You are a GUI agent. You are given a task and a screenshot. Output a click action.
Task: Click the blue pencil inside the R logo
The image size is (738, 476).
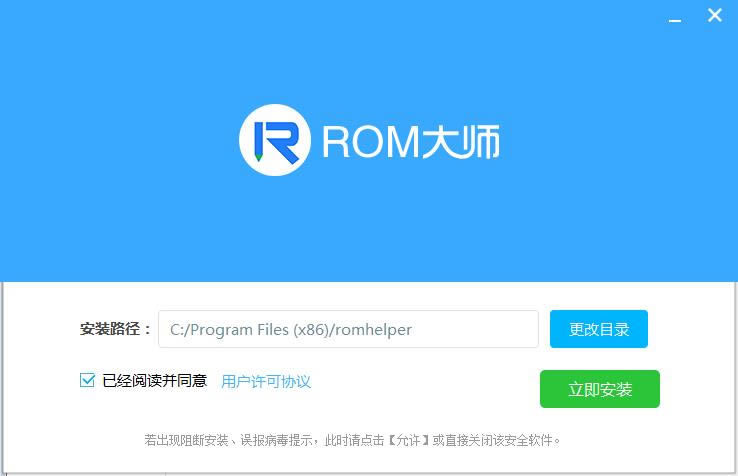259,141
